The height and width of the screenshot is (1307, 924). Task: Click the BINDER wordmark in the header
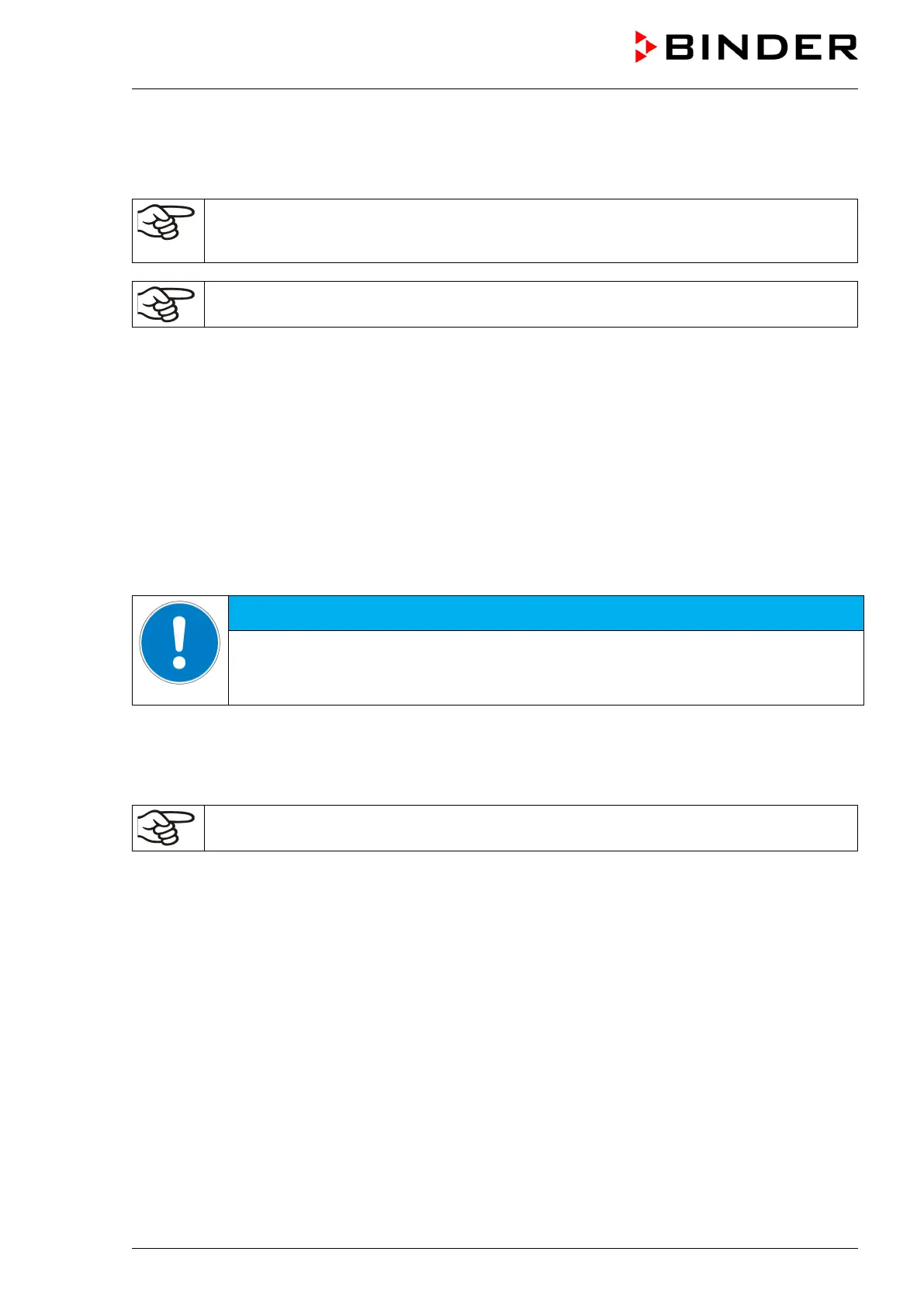760,47
